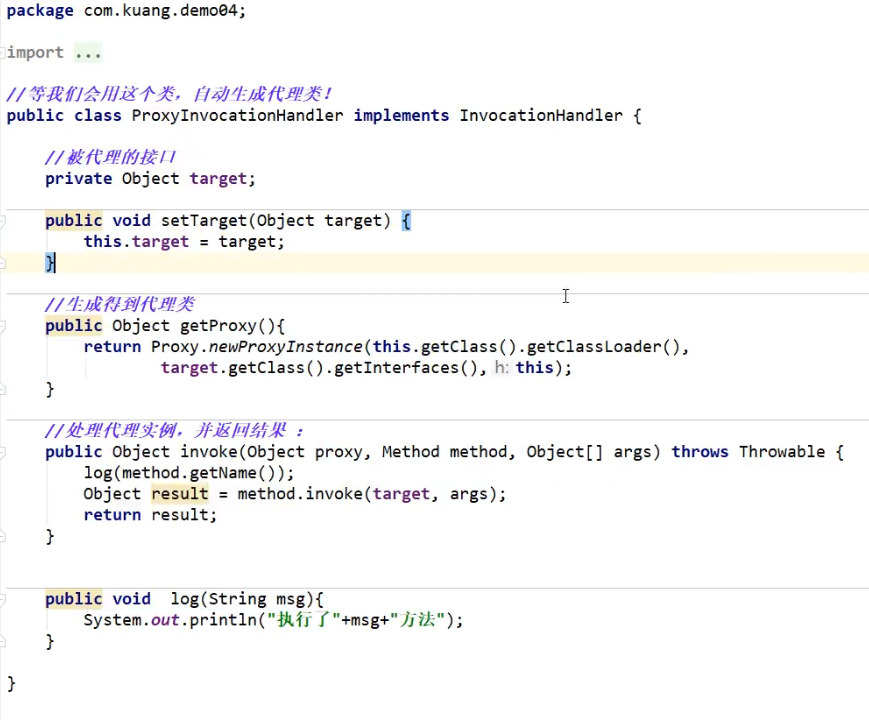The image size is (869, 720).
Task: Click "getName()" in the log call
Action: pyautogui.click(x=232, y=473)
